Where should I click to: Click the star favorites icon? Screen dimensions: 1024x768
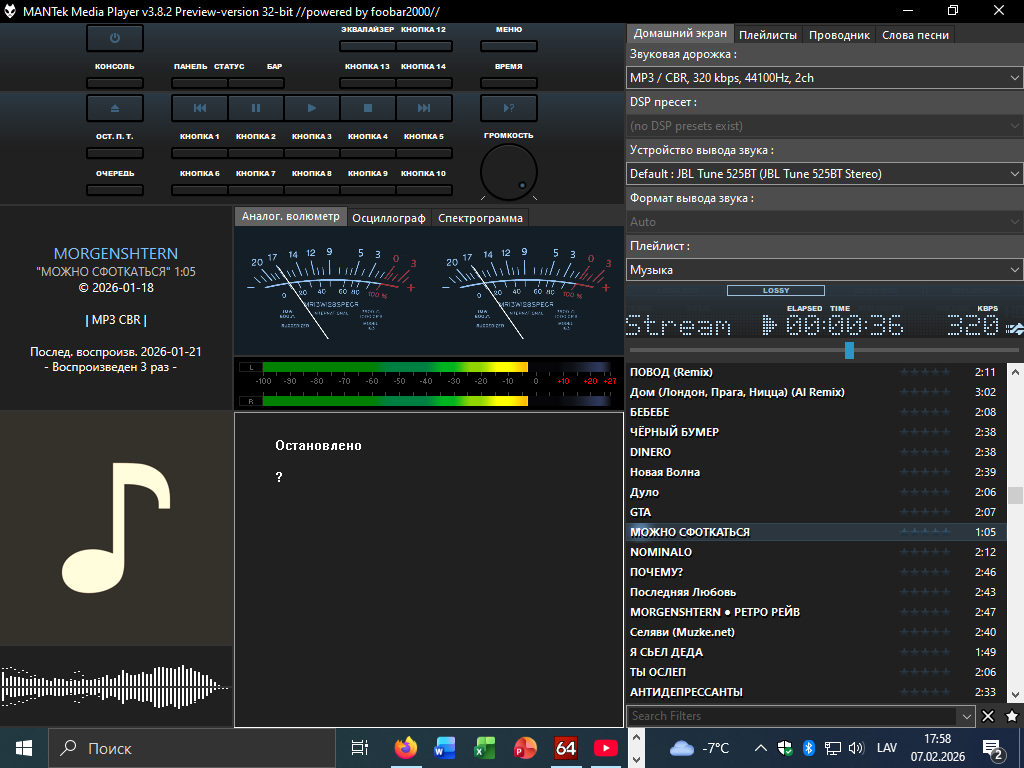1011,716
